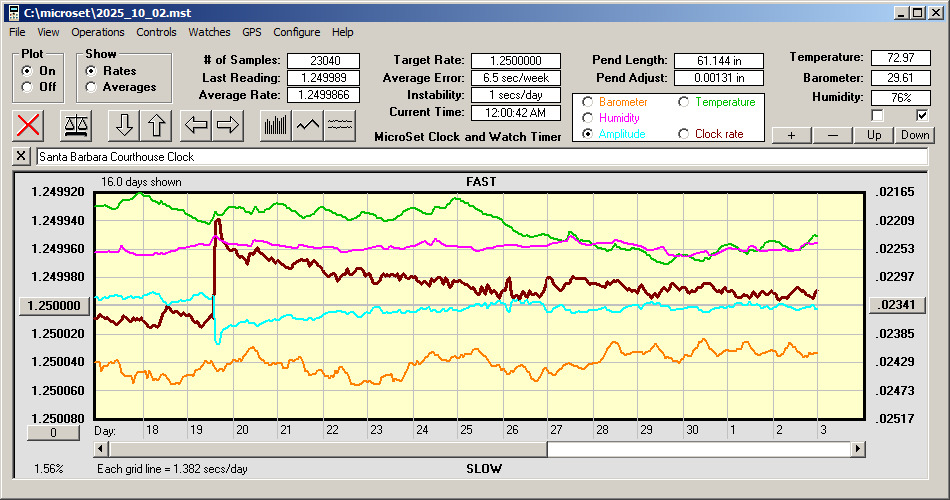Click the down arrow toolbar icon
Viewport: 950px width, 500px height.
[x=124, y=125]
